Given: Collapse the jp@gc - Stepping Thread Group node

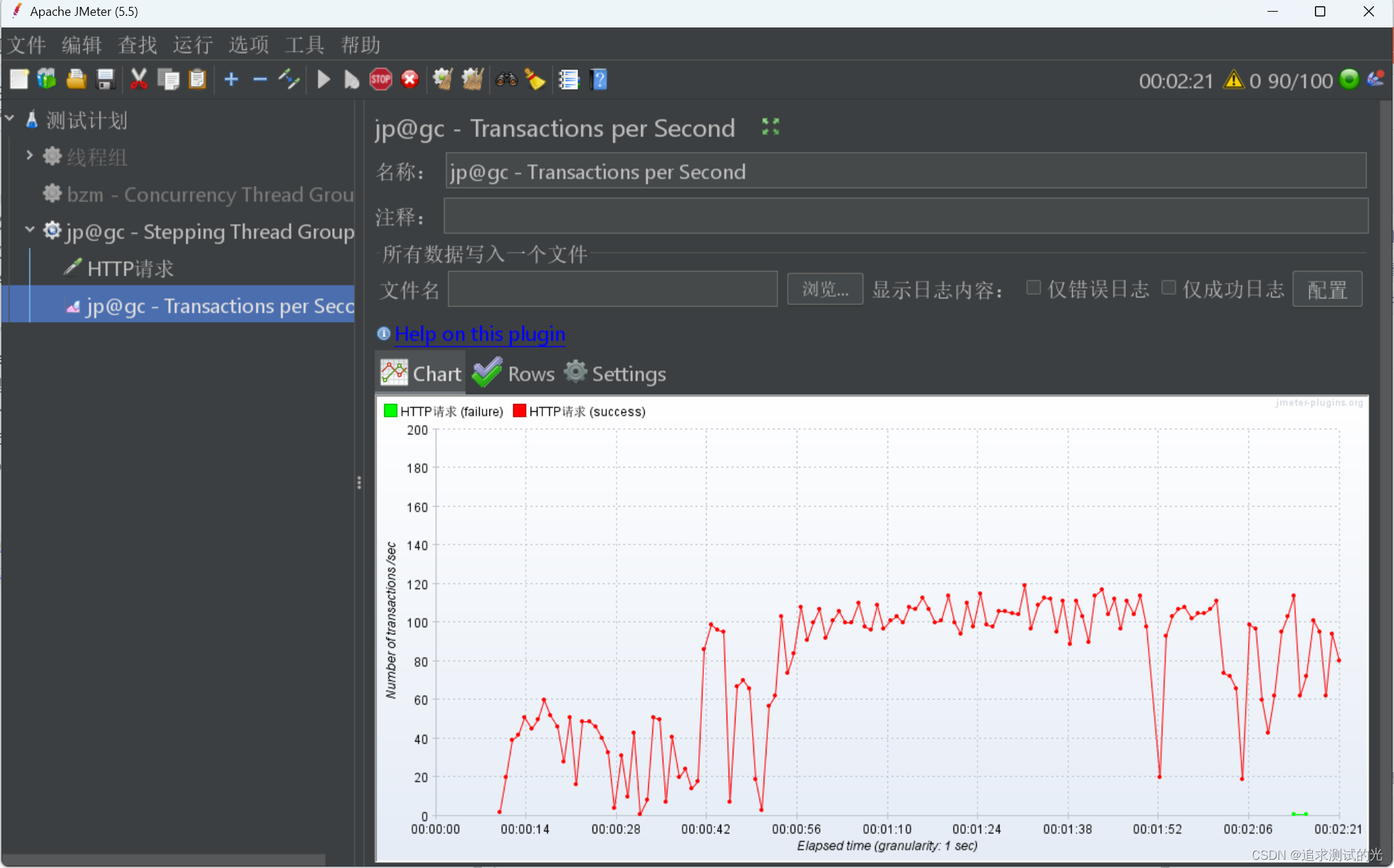Looking at the screenshot, I should (29, 230).
